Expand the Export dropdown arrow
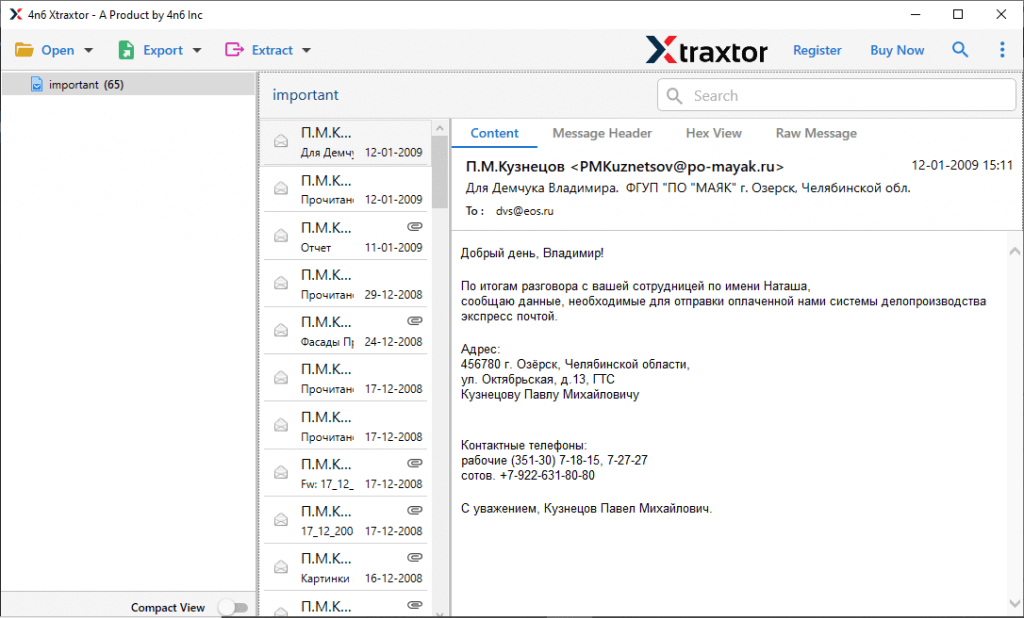Screen dimensions: 1024x618 click(x=197, y=50)
